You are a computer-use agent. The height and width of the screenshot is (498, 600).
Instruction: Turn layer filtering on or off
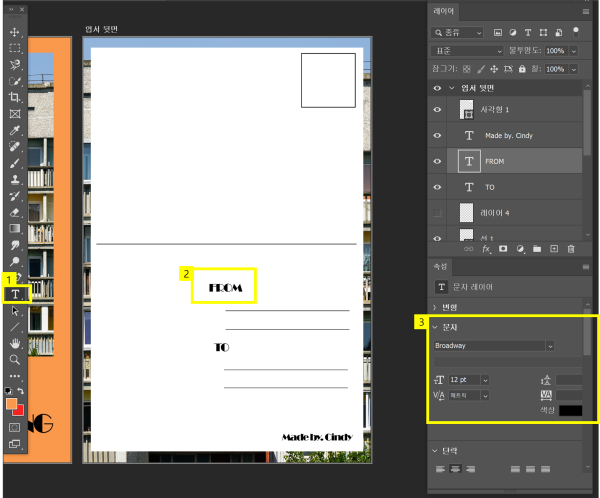click(x=576, y=33)
